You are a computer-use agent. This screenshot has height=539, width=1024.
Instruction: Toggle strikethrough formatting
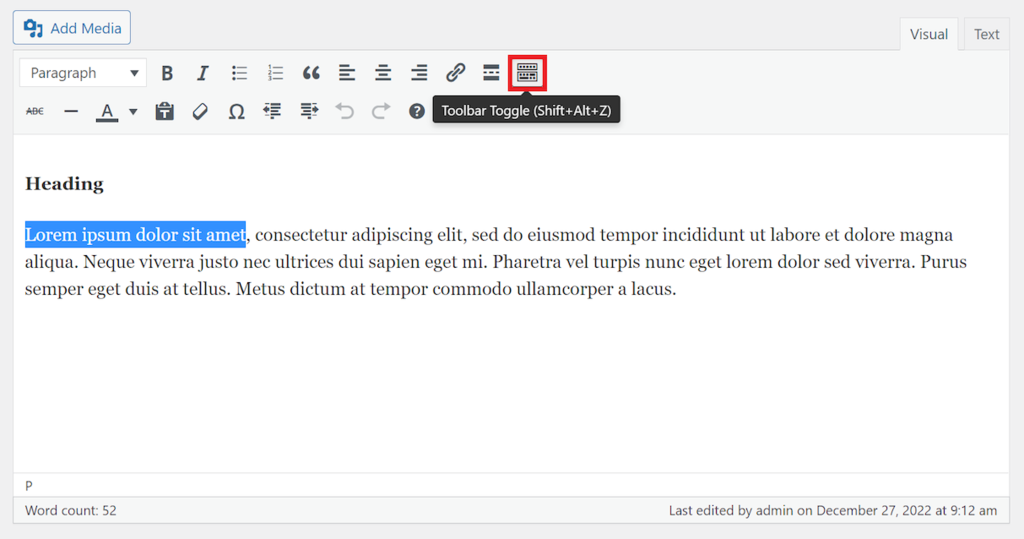pyautogui.click(x=35, y=111)
